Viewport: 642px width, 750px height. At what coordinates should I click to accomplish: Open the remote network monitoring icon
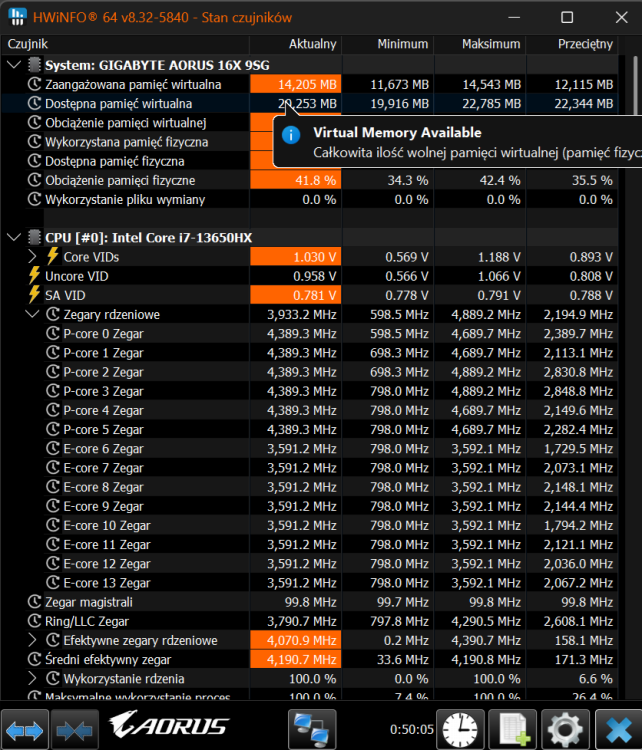point(311,728)
